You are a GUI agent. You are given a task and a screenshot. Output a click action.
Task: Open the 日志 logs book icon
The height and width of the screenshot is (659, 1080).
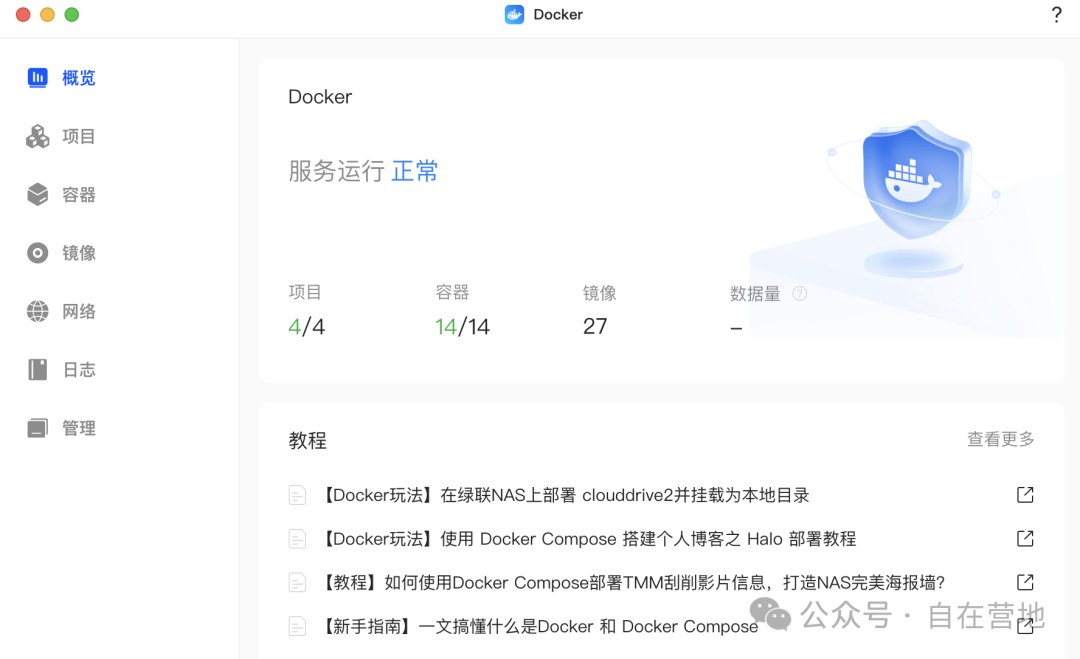tap(38, 370)
